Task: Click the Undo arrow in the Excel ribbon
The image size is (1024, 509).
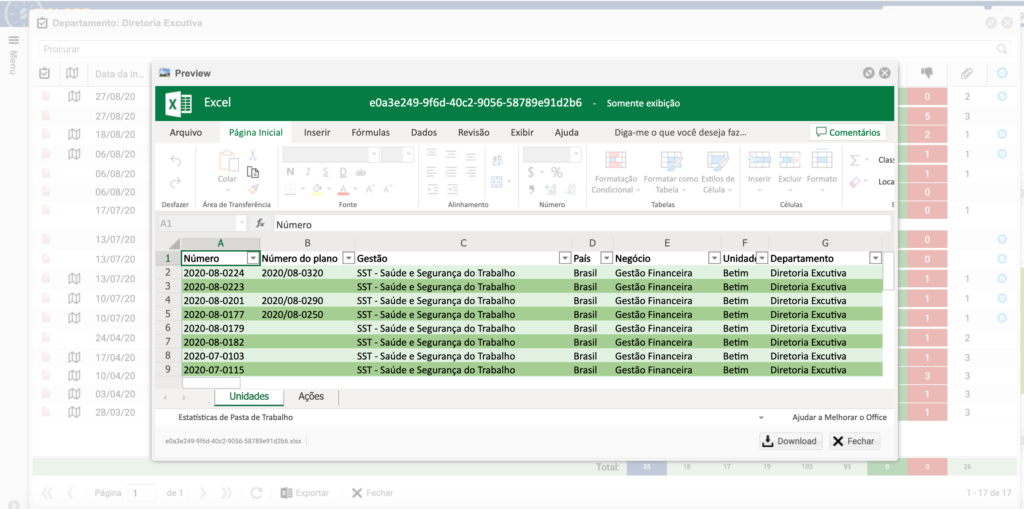Action: point(175,161)
